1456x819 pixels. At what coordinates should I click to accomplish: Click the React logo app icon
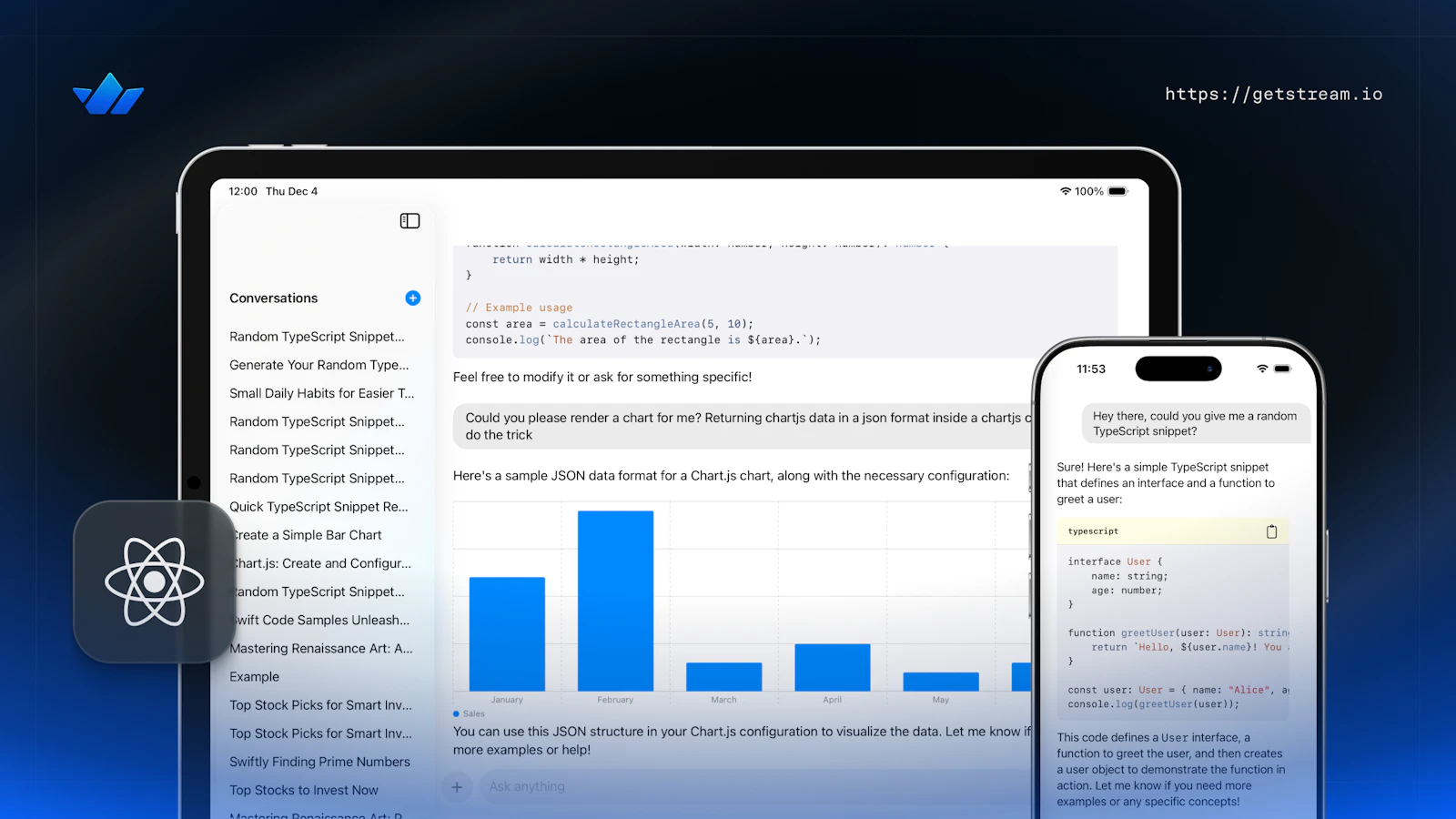coord(155,582)
